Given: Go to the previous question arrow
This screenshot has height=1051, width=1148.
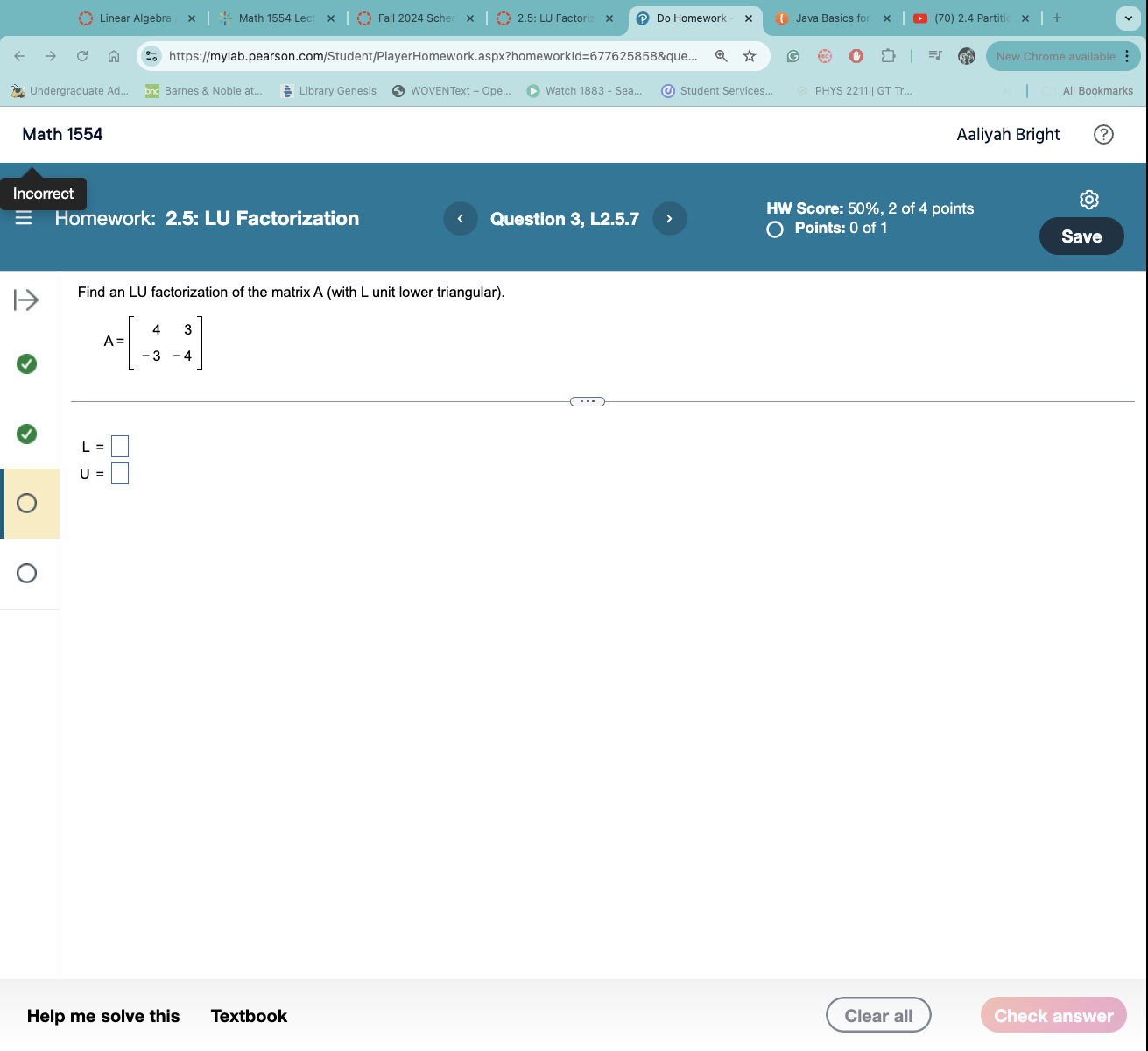Looking at the screenshot, I should [461, 218].
